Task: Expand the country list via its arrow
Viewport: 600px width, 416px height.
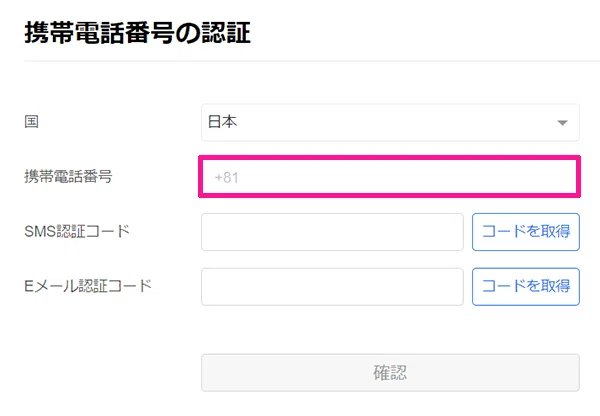Action: click(562, 123)
